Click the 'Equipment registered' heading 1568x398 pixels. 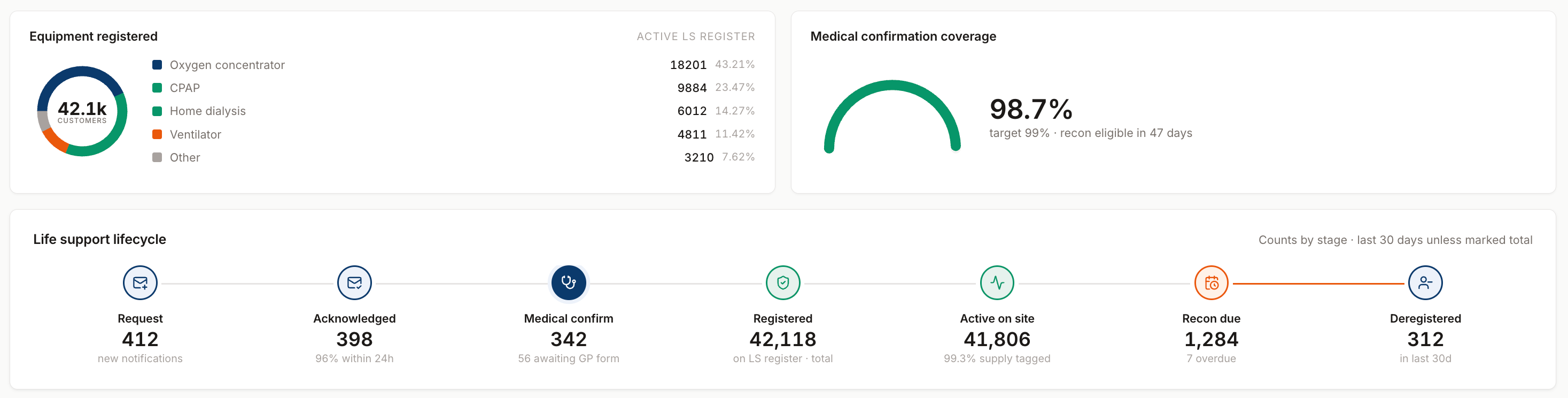[93, 36]
